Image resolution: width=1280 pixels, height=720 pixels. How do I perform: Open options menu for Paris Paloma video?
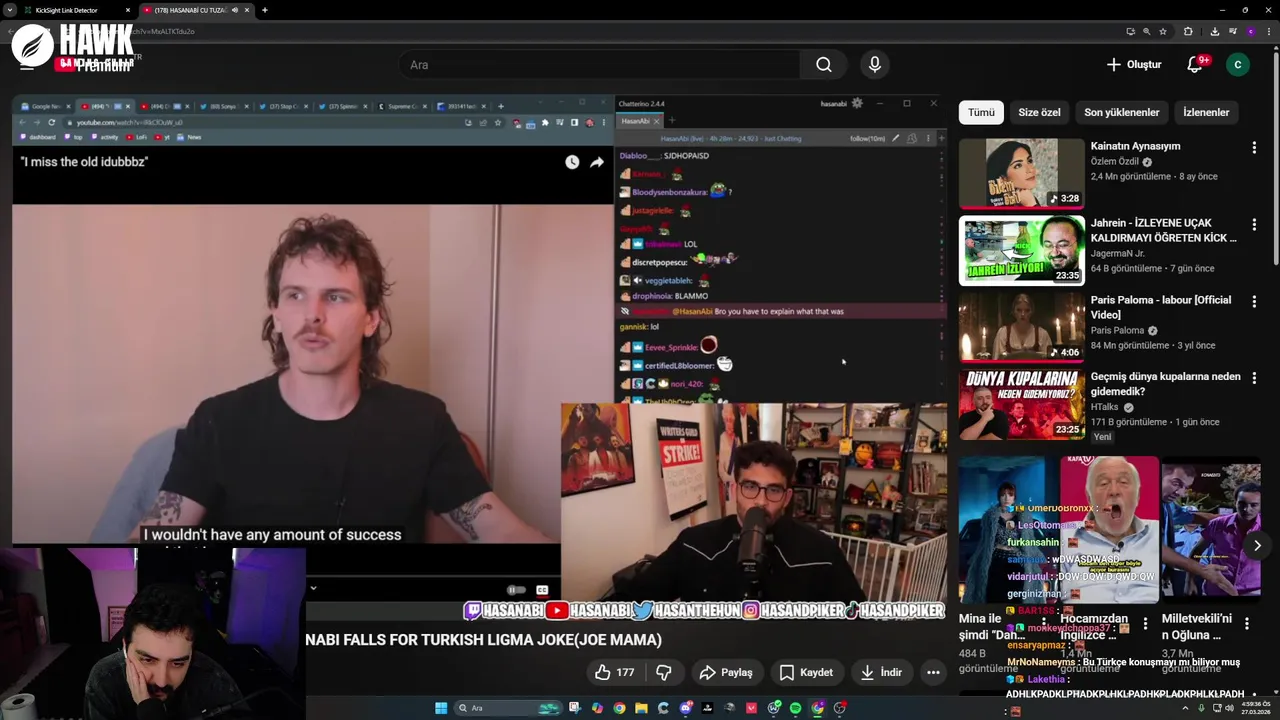click(x=1254, y=301)
